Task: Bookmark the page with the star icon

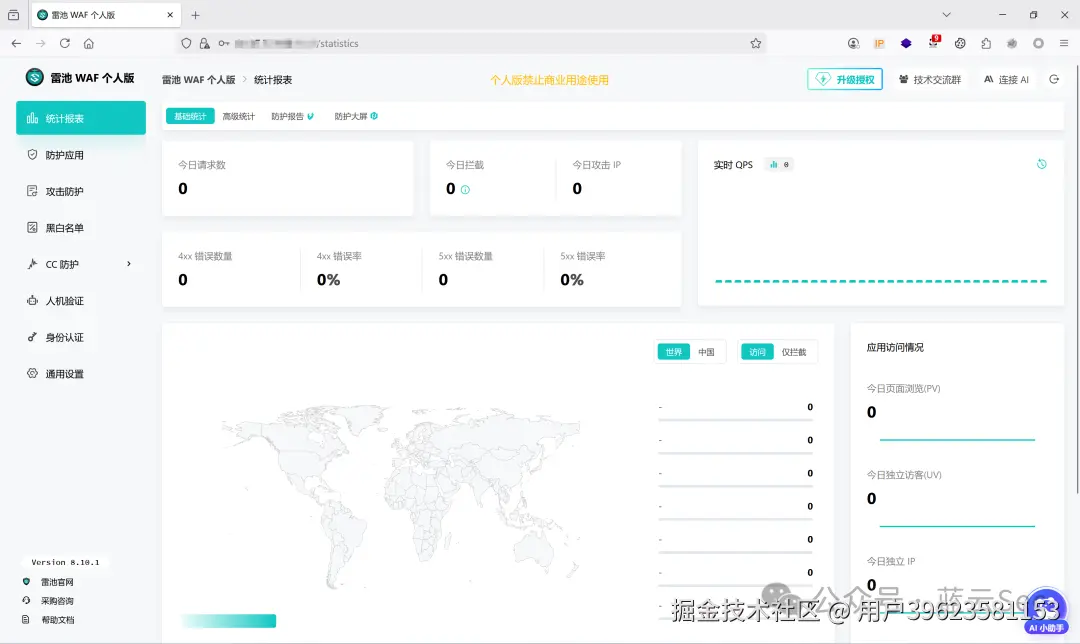Action: [756, 43]
